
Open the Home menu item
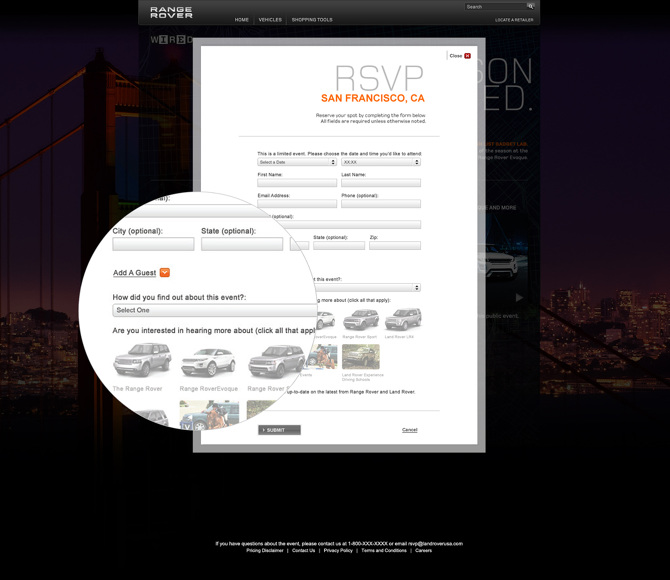[x=242, y=19]
